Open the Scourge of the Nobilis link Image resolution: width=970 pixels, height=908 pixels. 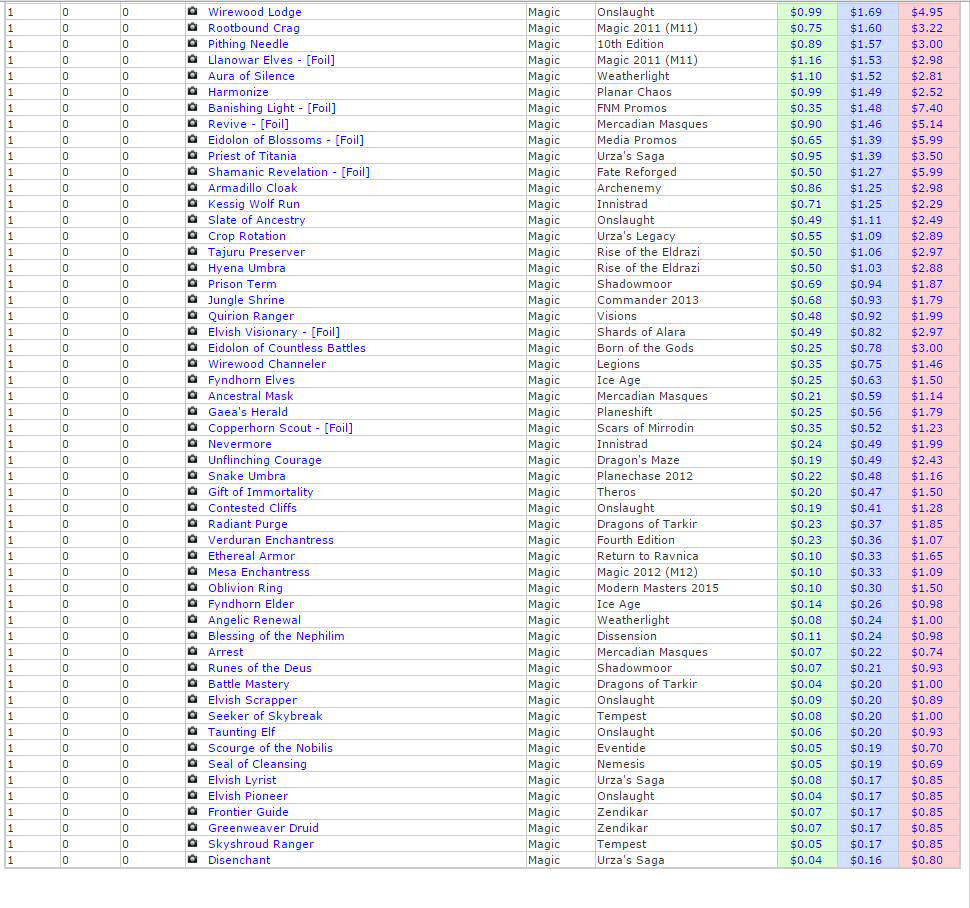click(x=270, y=748)
